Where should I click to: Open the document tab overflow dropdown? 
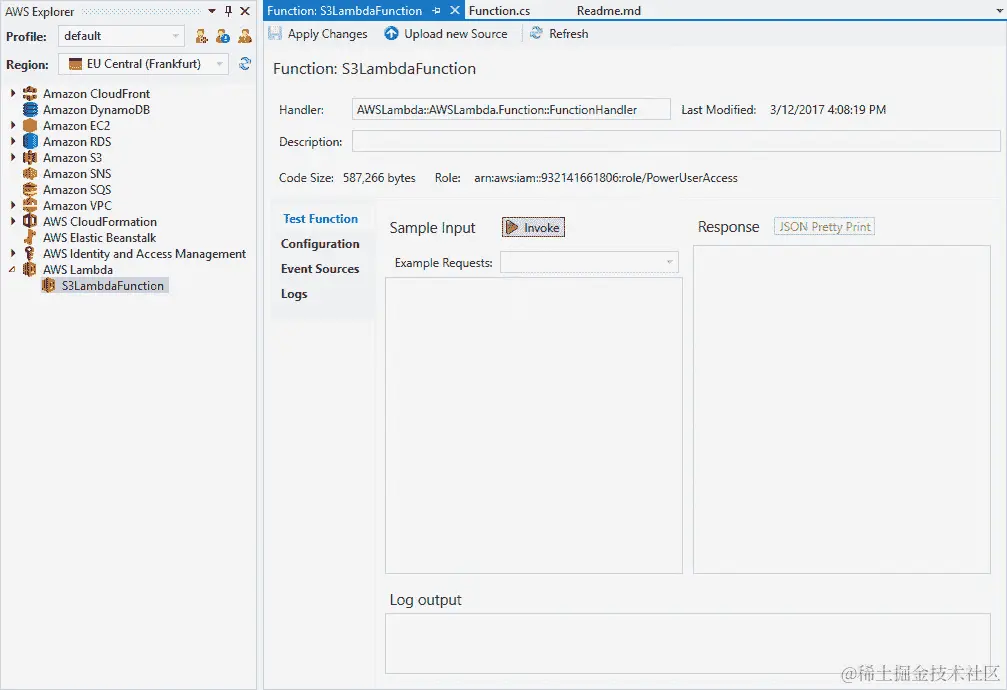pos(999,11)
